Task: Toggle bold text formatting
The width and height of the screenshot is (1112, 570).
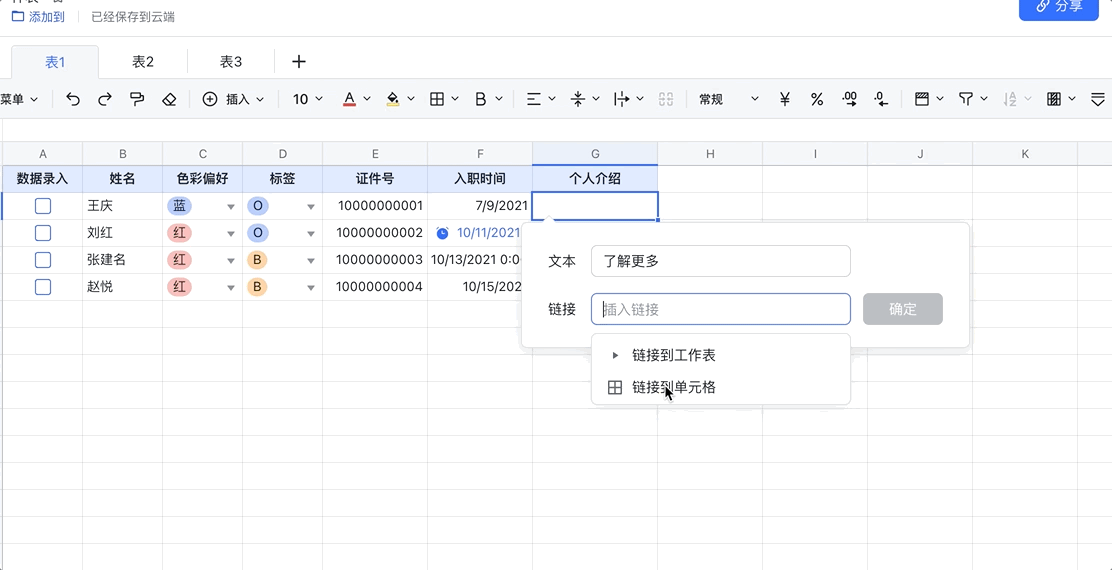Action: [481, 99]
